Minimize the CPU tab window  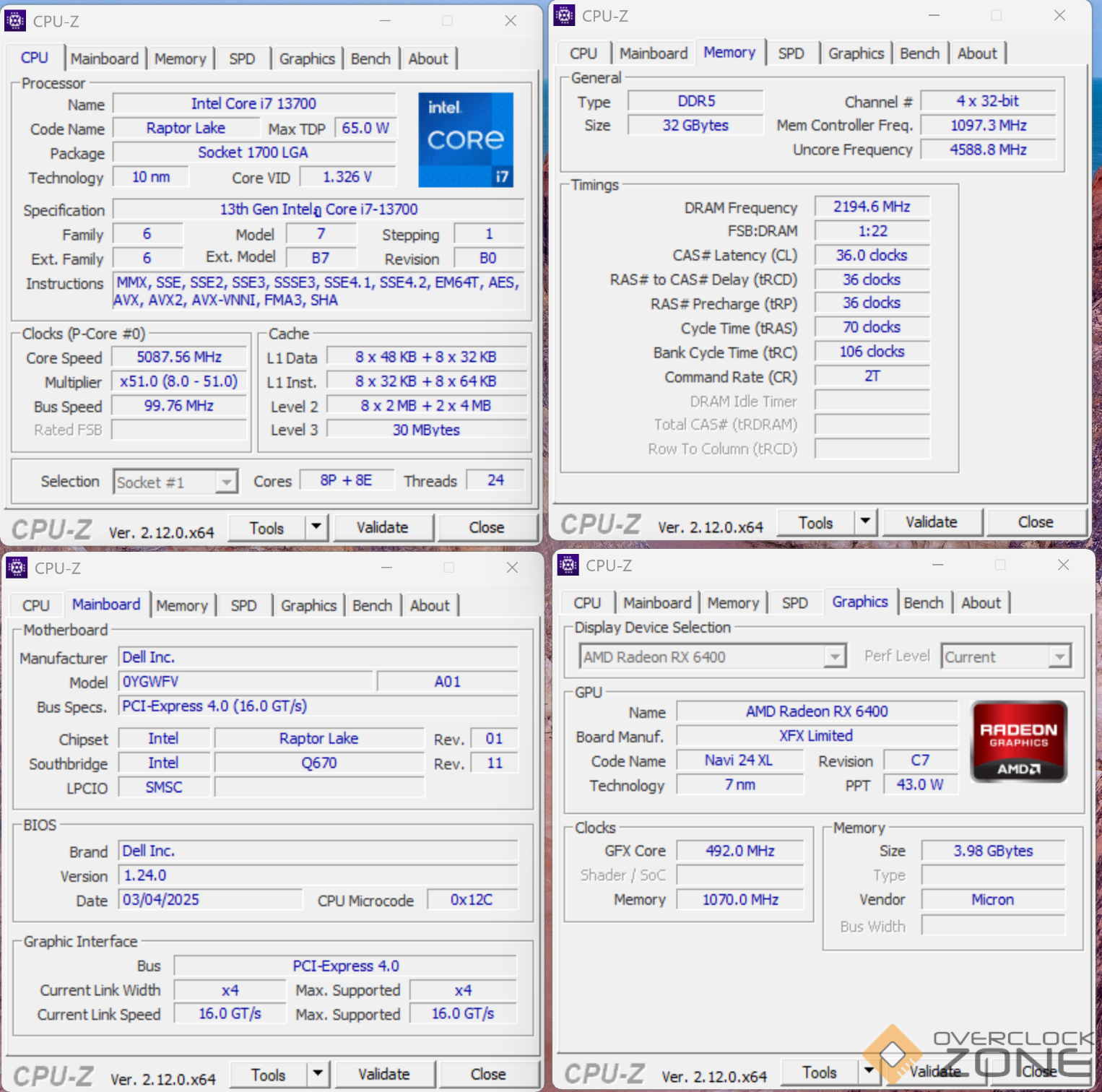tap(386, 21)
